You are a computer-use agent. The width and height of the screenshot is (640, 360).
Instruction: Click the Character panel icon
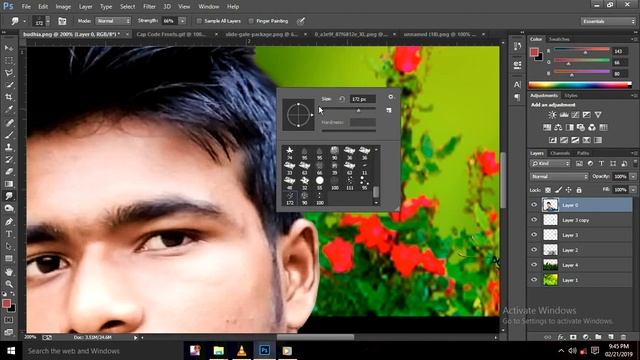(517, 84)
